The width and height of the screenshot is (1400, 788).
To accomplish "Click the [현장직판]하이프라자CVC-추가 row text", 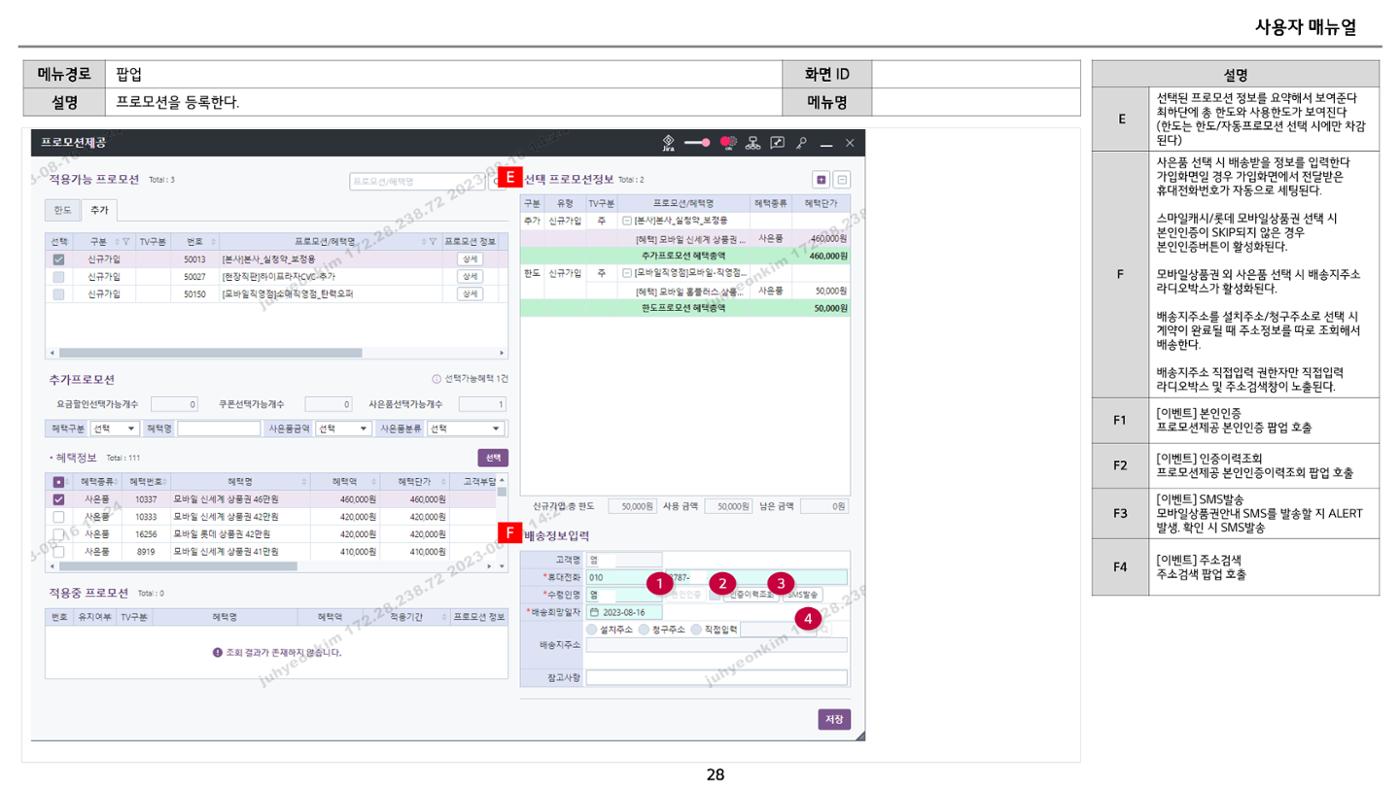I will (278, 276).
